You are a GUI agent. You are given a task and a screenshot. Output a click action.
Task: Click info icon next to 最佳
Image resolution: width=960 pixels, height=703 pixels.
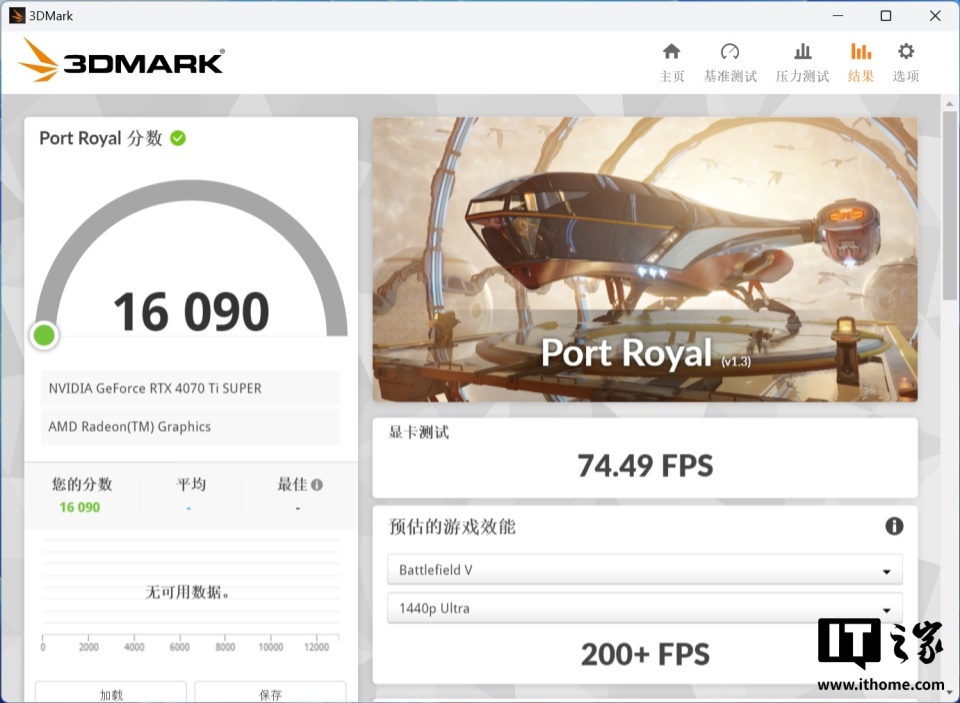pyautogui.click(x=317, y=485)
